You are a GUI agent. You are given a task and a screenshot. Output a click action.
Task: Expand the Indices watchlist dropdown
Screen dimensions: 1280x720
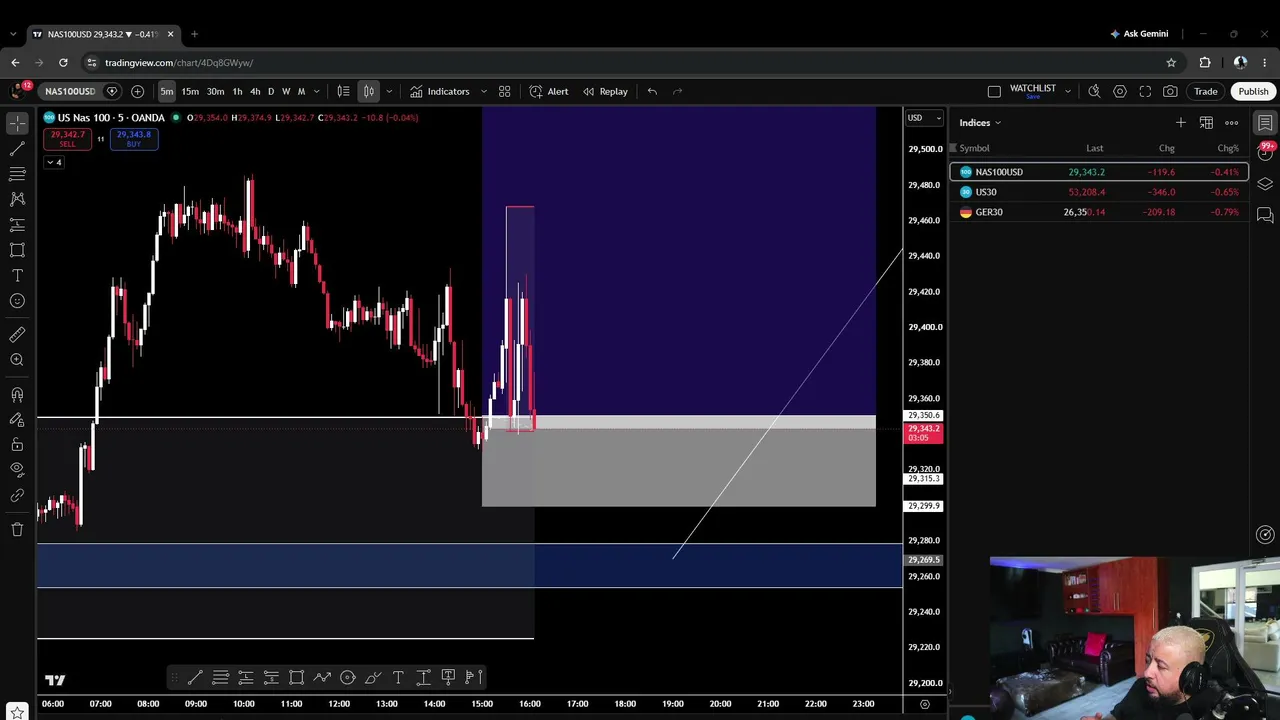(980, 123)
